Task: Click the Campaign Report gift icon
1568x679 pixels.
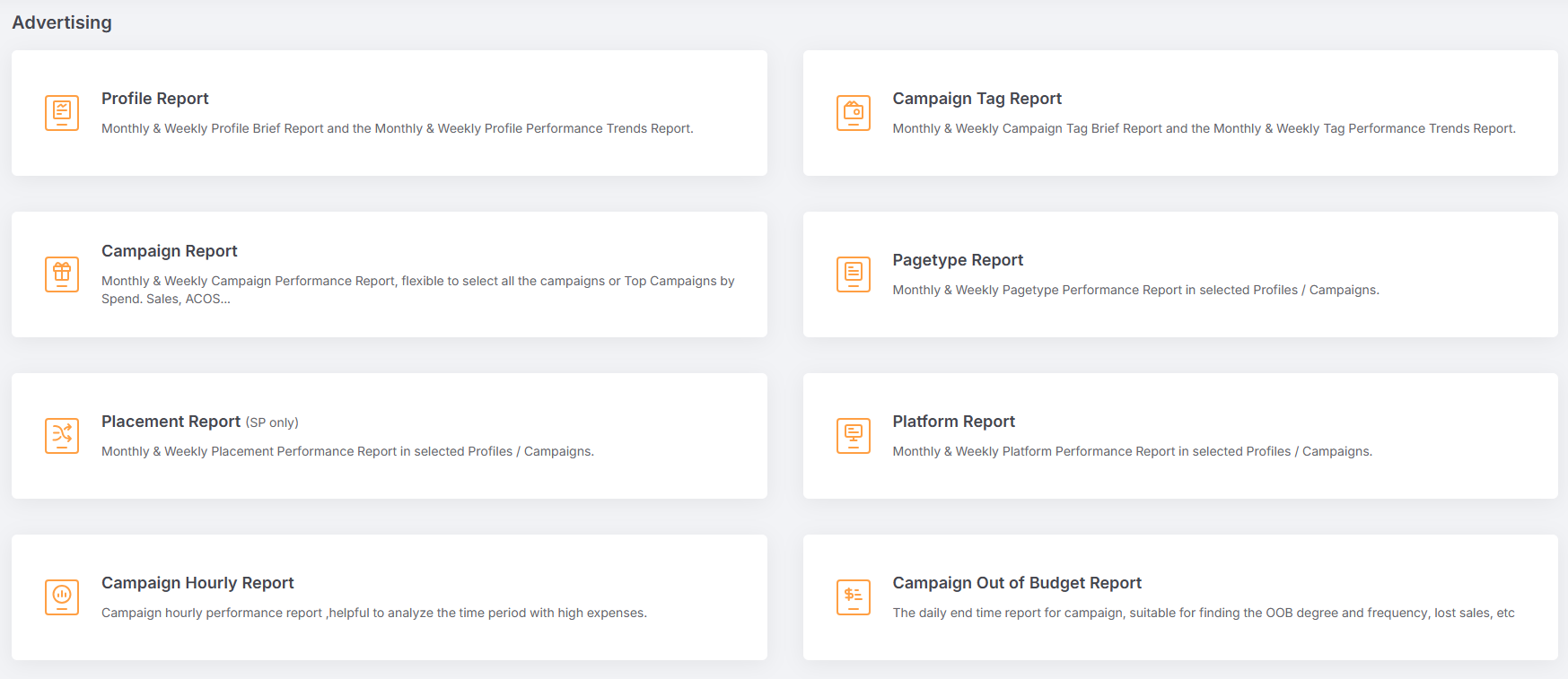Action: click(x=62, y=274)
